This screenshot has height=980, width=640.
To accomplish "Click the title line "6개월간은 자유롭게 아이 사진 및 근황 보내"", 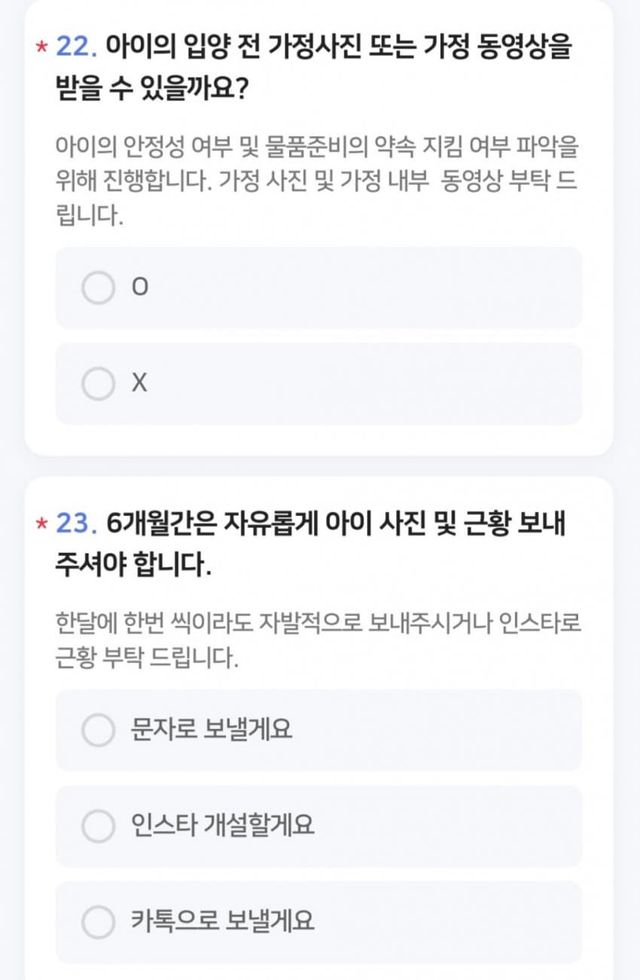I will [342, 524].
